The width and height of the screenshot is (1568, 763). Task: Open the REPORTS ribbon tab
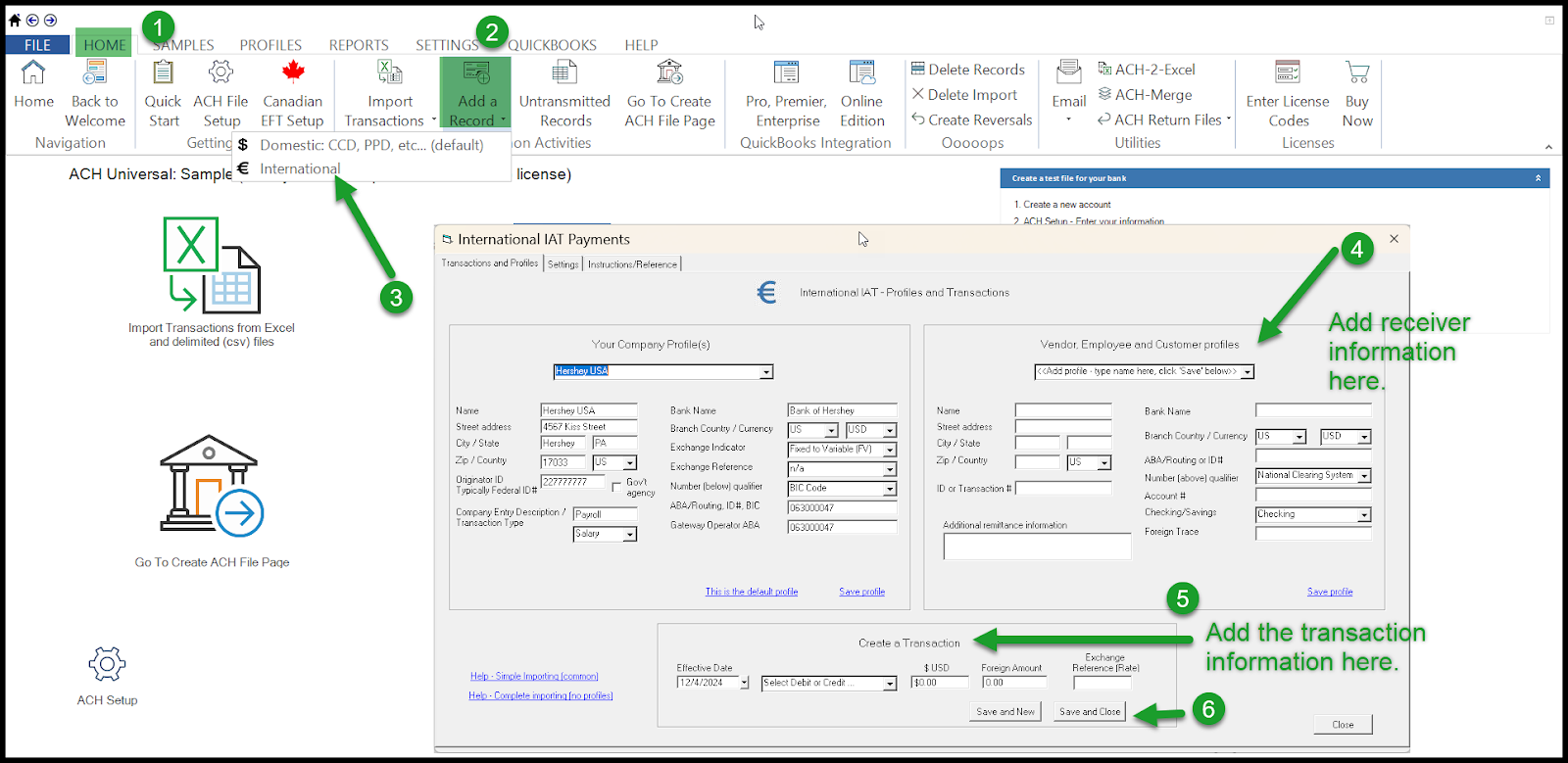point(359,45)
